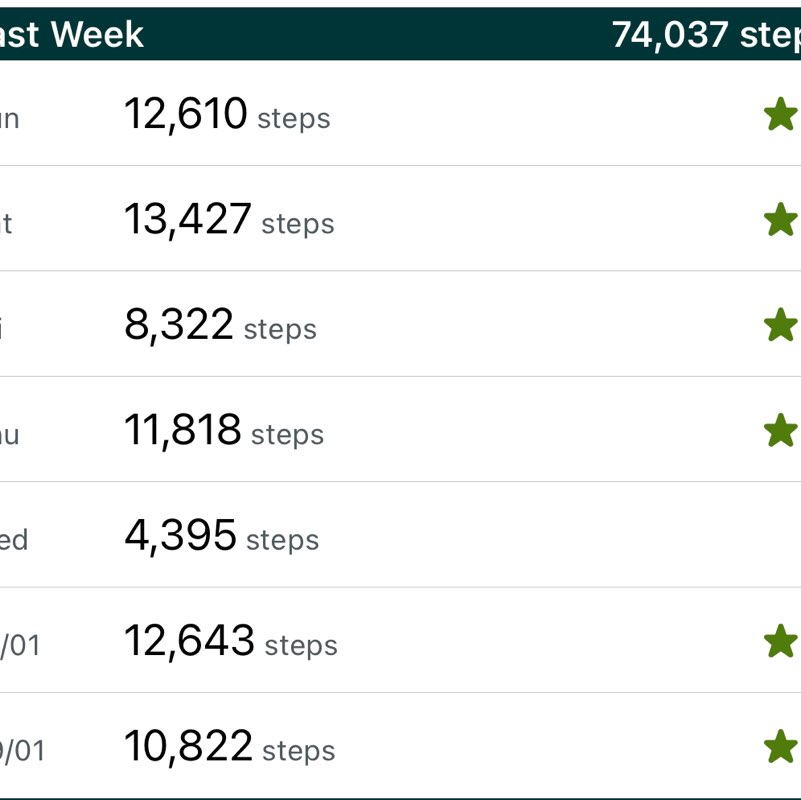Open the 4,395 steps entry
Image resolution: width=801 pixels, height=800 pixels.
click(x=221, y=537)
